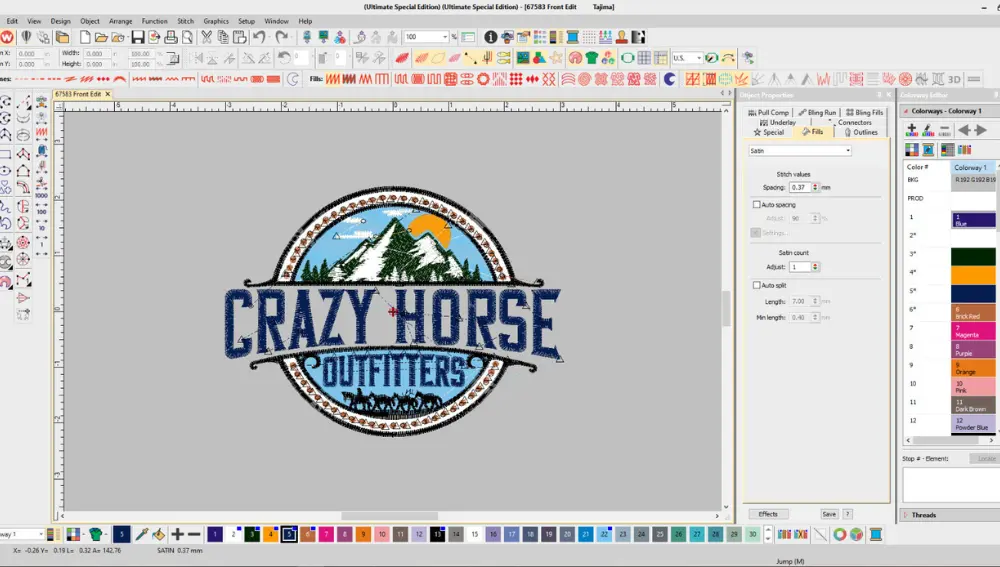Image resolution: width=1000 pixels, height=567 pixels.
Task: Open the zoom percentage 100 dropdown
Action: click(x=445, y=37)
